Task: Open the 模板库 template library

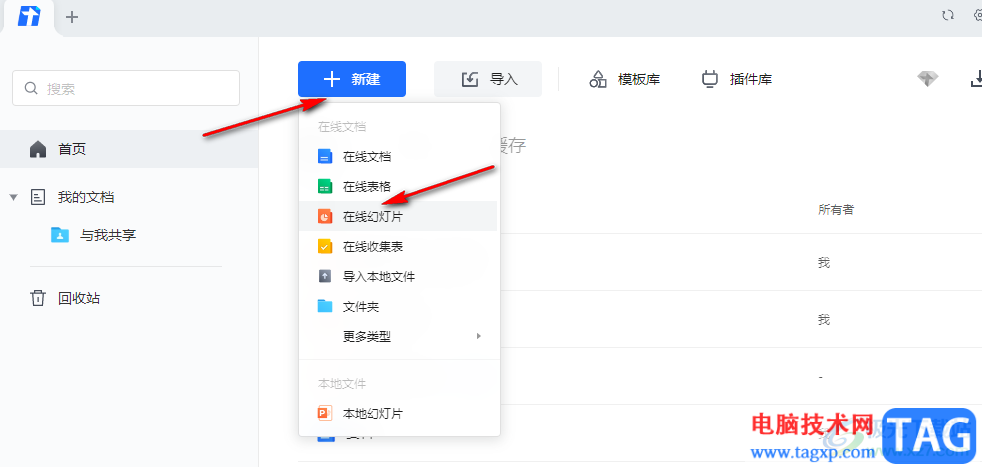Action: [624, 80]
